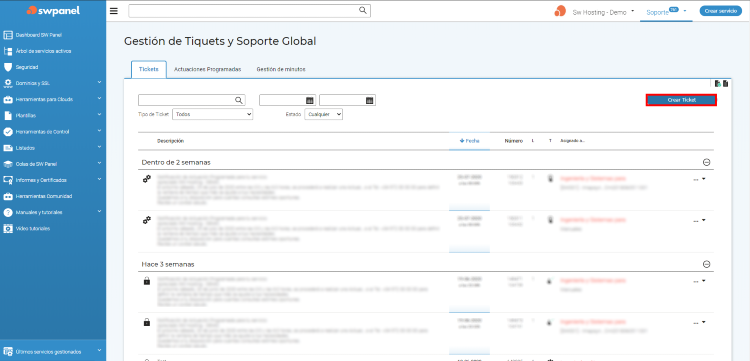750x361 pixels.
Task: Toggle the hamburger menu icon
Action: point(113,11)
